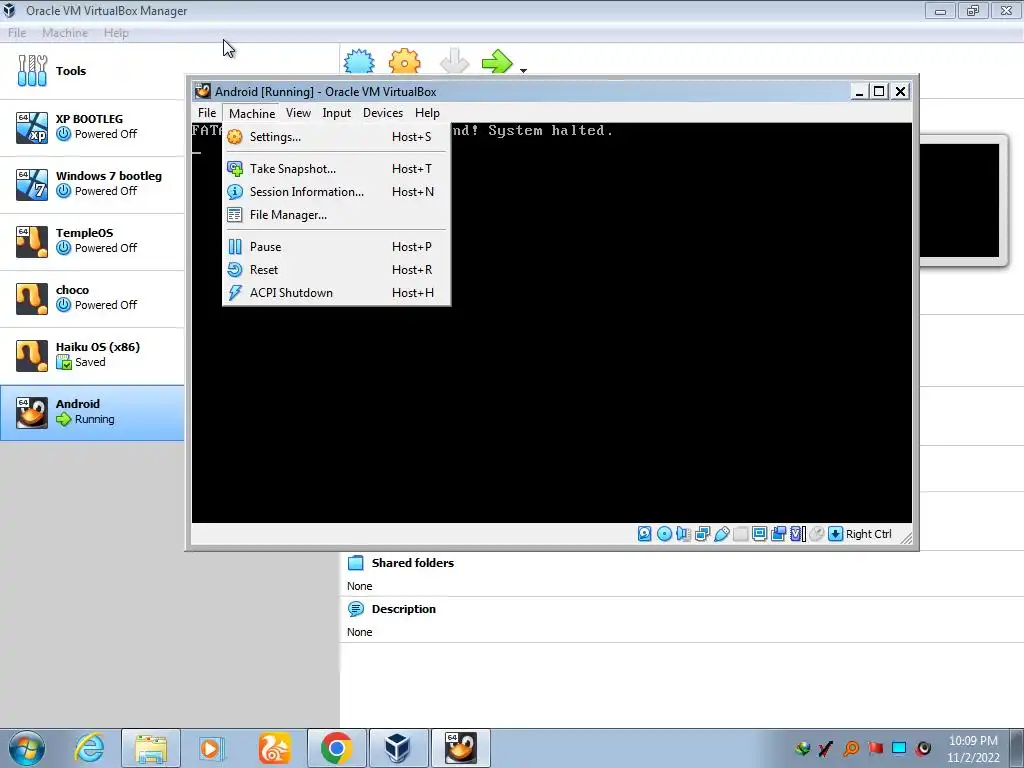
Task: Click the network adapters status icon
Action: (703, 534)
